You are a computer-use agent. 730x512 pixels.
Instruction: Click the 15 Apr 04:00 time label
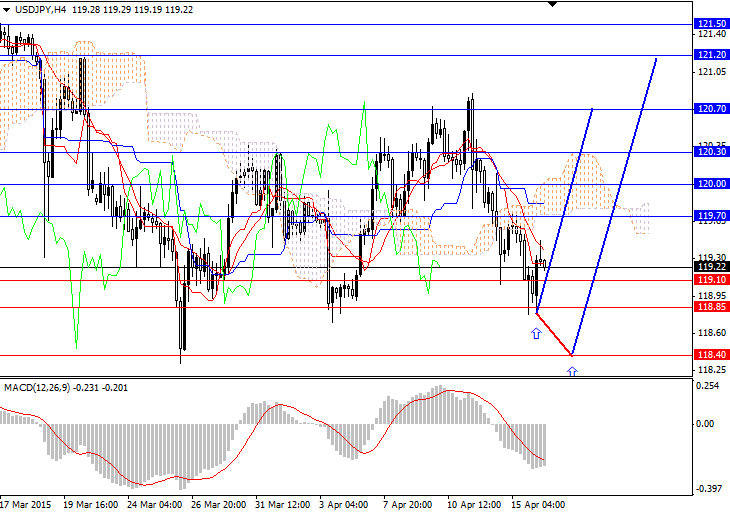tap(538, 505)
